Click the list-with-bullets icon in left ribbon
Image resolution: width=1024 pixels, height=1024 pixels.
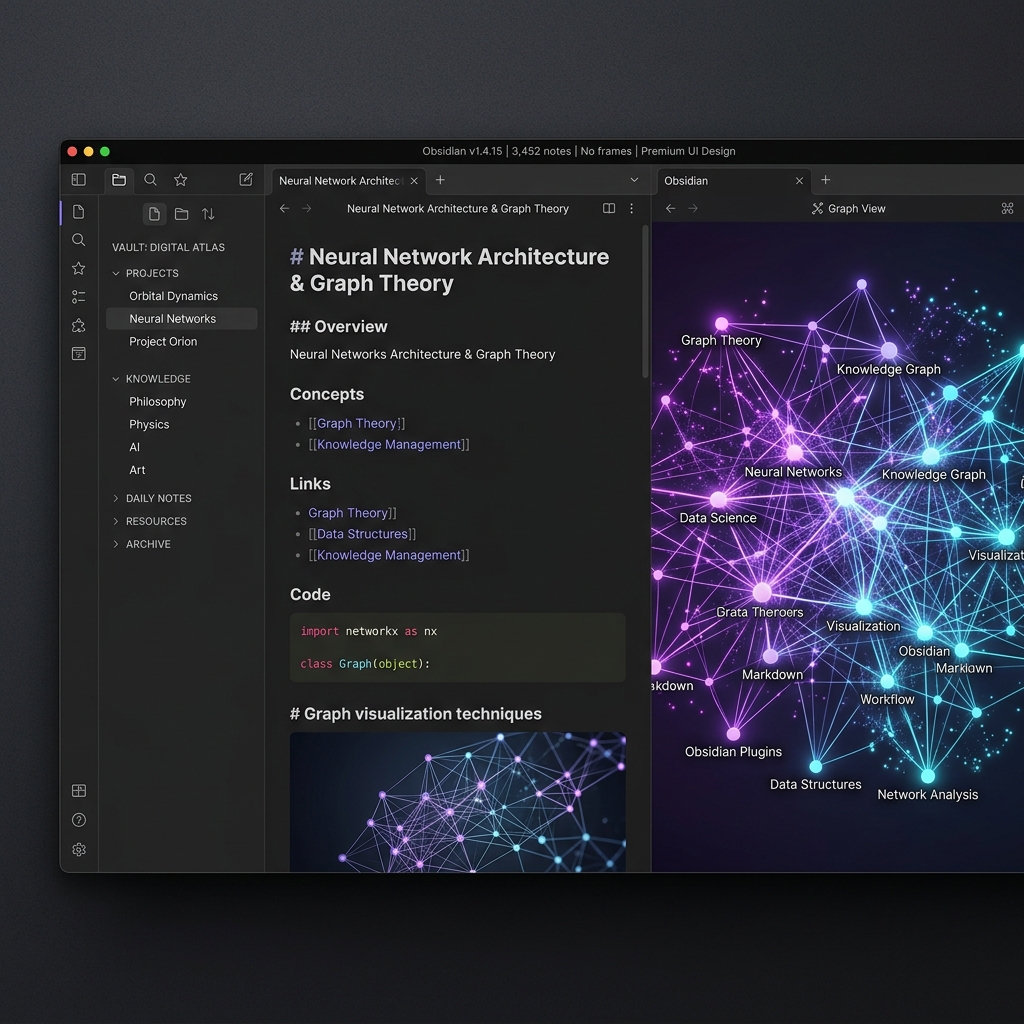[x=78, y=297]
